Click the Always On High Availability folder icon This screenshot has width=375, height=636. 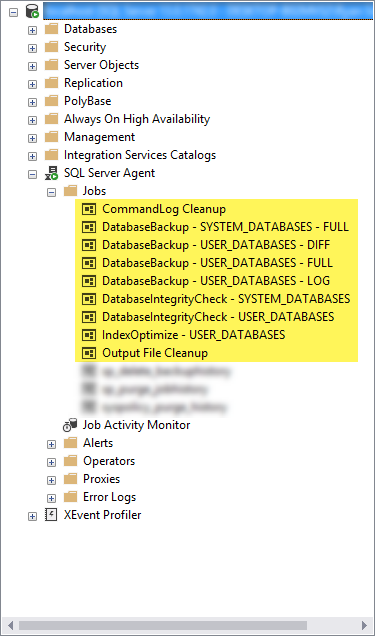[51, 119]
